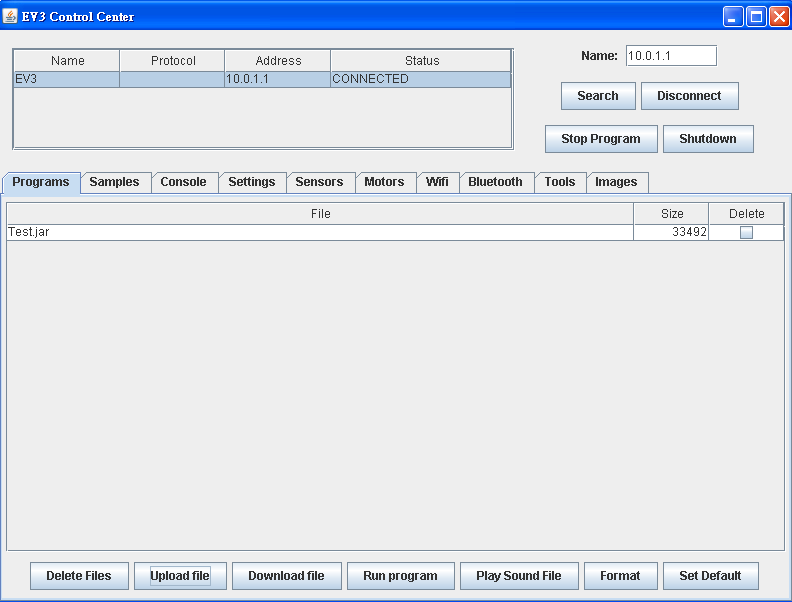Click the Upload file button
792x602 pixels.
(x=180, y=576)
